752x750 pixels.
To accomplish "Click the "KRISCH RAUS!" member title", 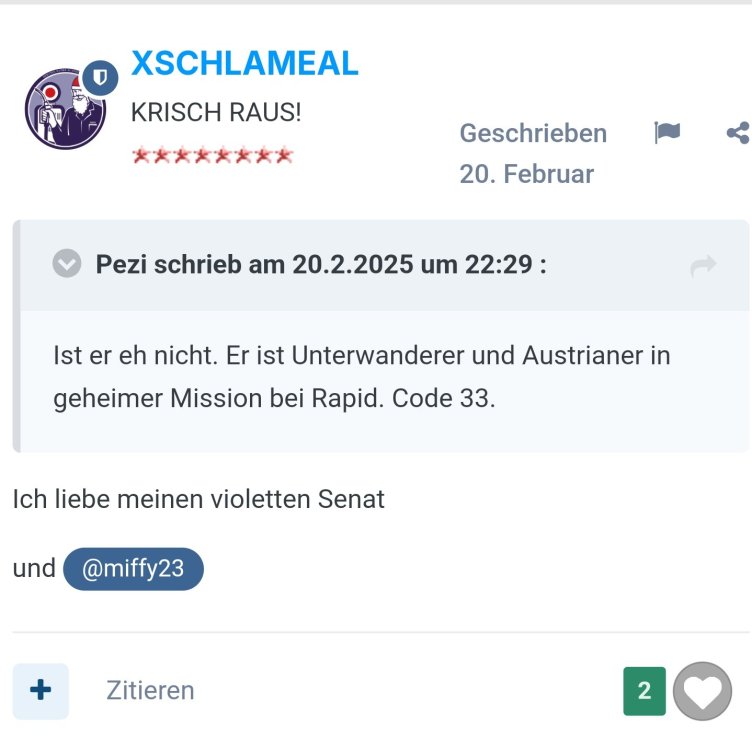I will click(x=215, y=112).
